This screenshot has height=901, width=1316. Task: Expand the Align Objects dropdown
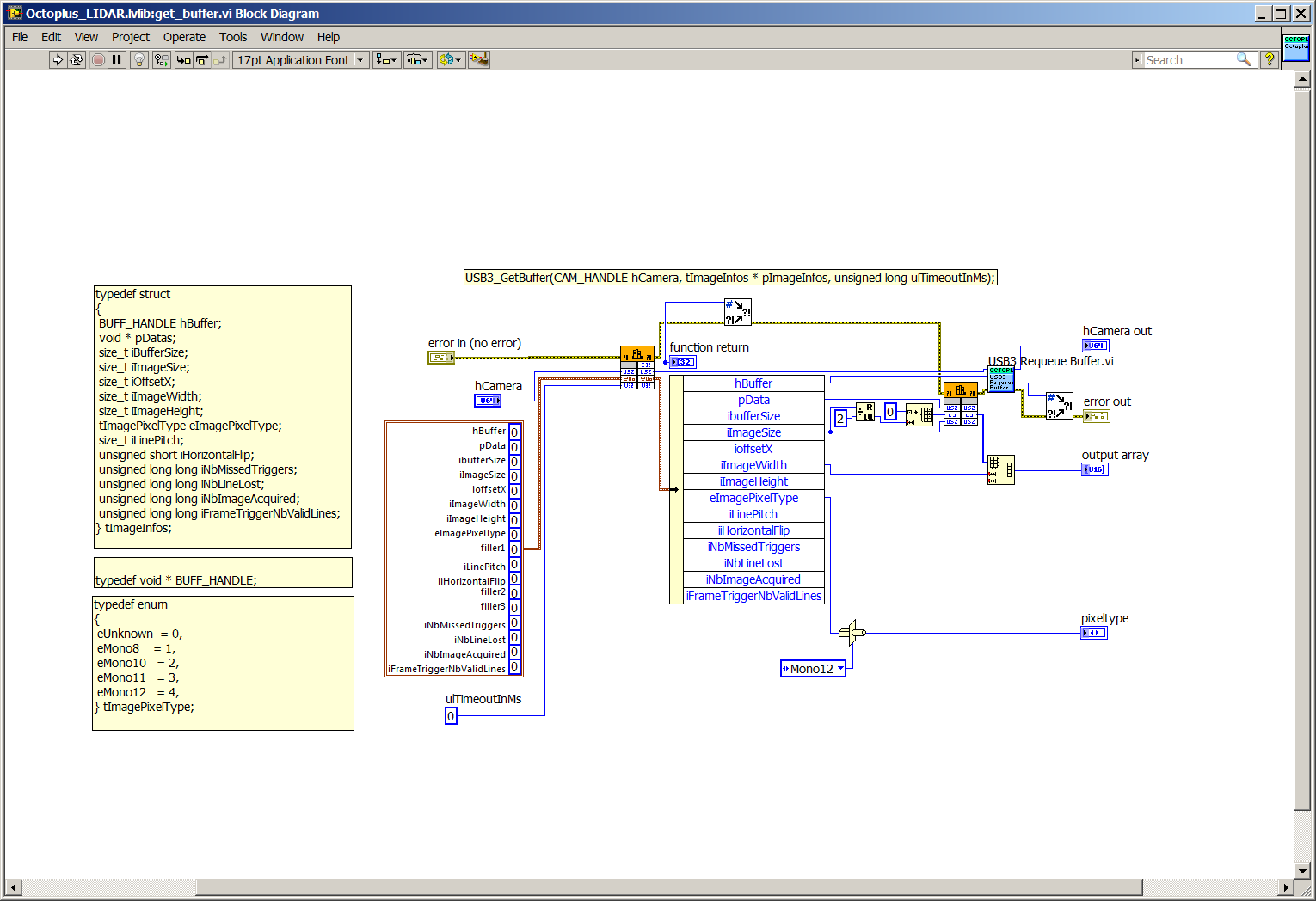[x=386, y=60]
